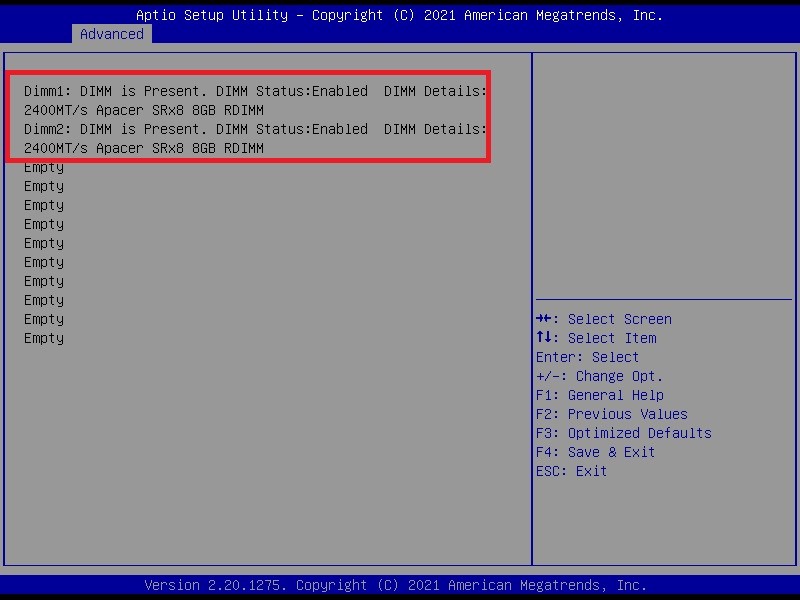Click the Enter: Select hint
Image resolution: width=800 pixels, height=600 pixels.
[x=587, y=357]
